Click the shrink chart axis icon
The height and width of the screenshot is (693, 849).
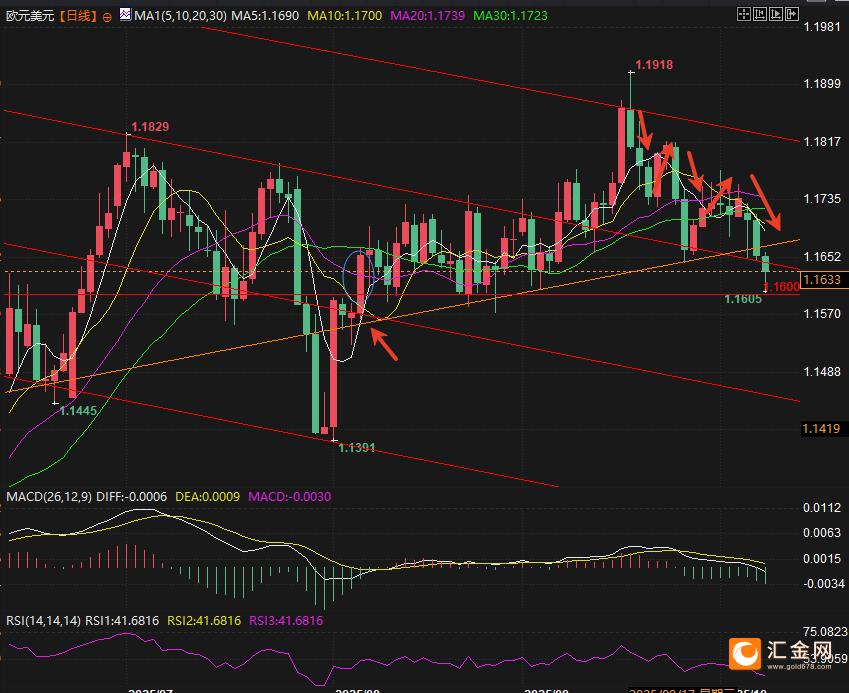click(x=760, y=14)
